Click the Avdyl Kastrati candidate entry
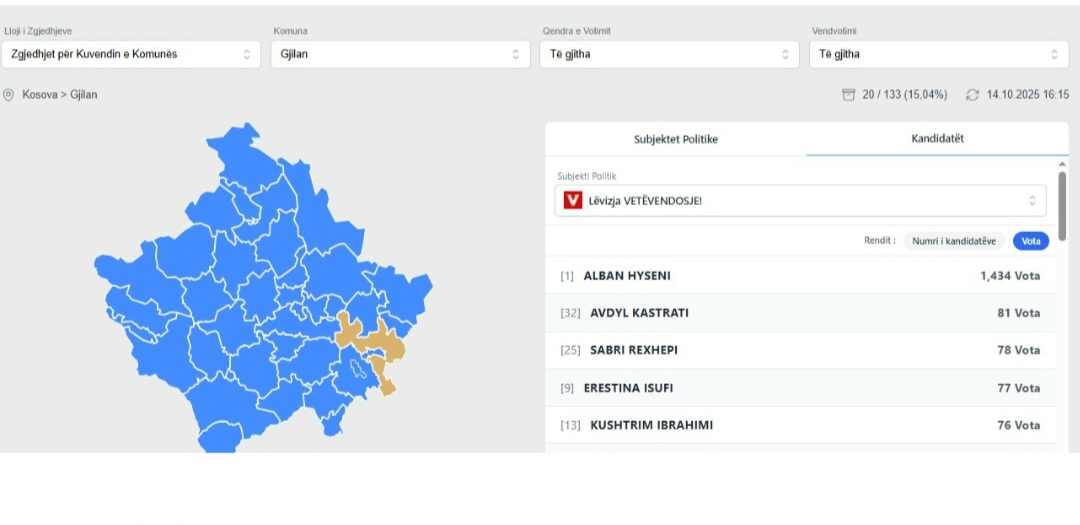Screen dimensions: 1080x525 point(800,313)
